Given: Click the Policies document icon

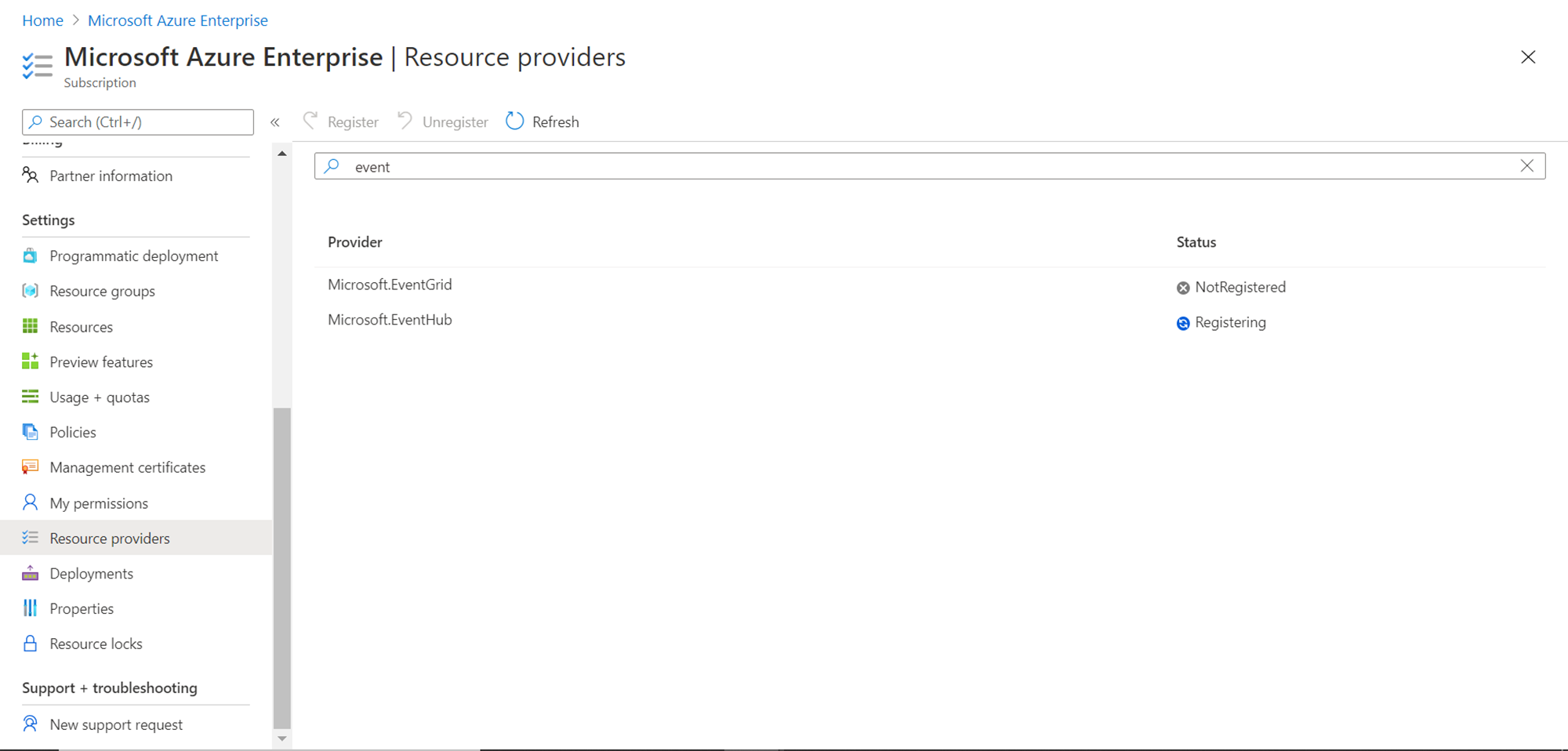Looking at the screenshot, I should tap(30, 432).
